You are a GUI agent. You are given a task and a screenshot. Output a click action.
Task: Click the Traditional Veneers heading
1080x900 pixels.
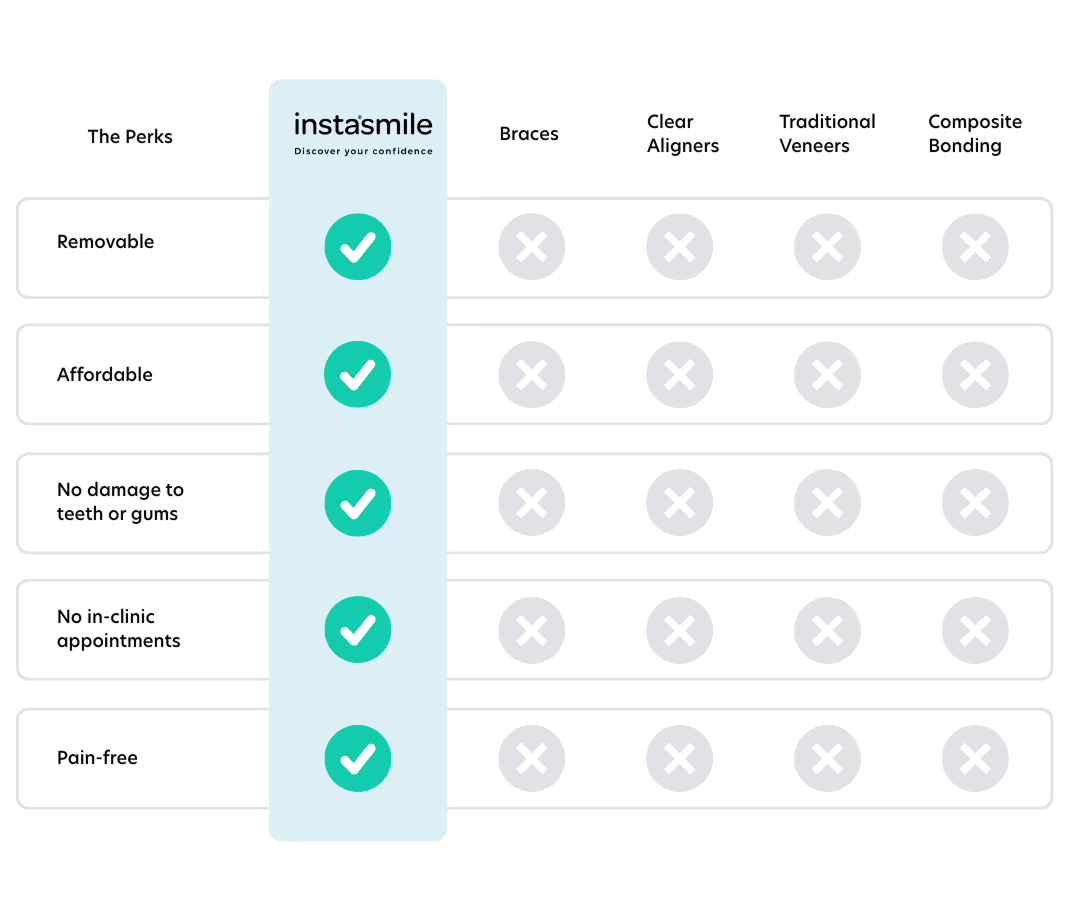coord(827,134)
